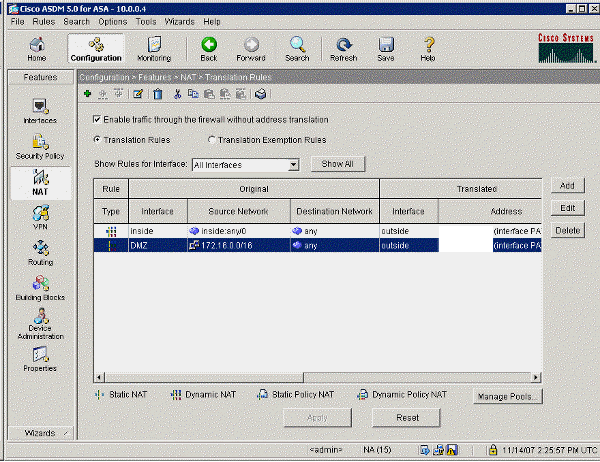This screenshot has height=462, width=600.
Task: Open Security Policy feature
Action: [40, 147]
